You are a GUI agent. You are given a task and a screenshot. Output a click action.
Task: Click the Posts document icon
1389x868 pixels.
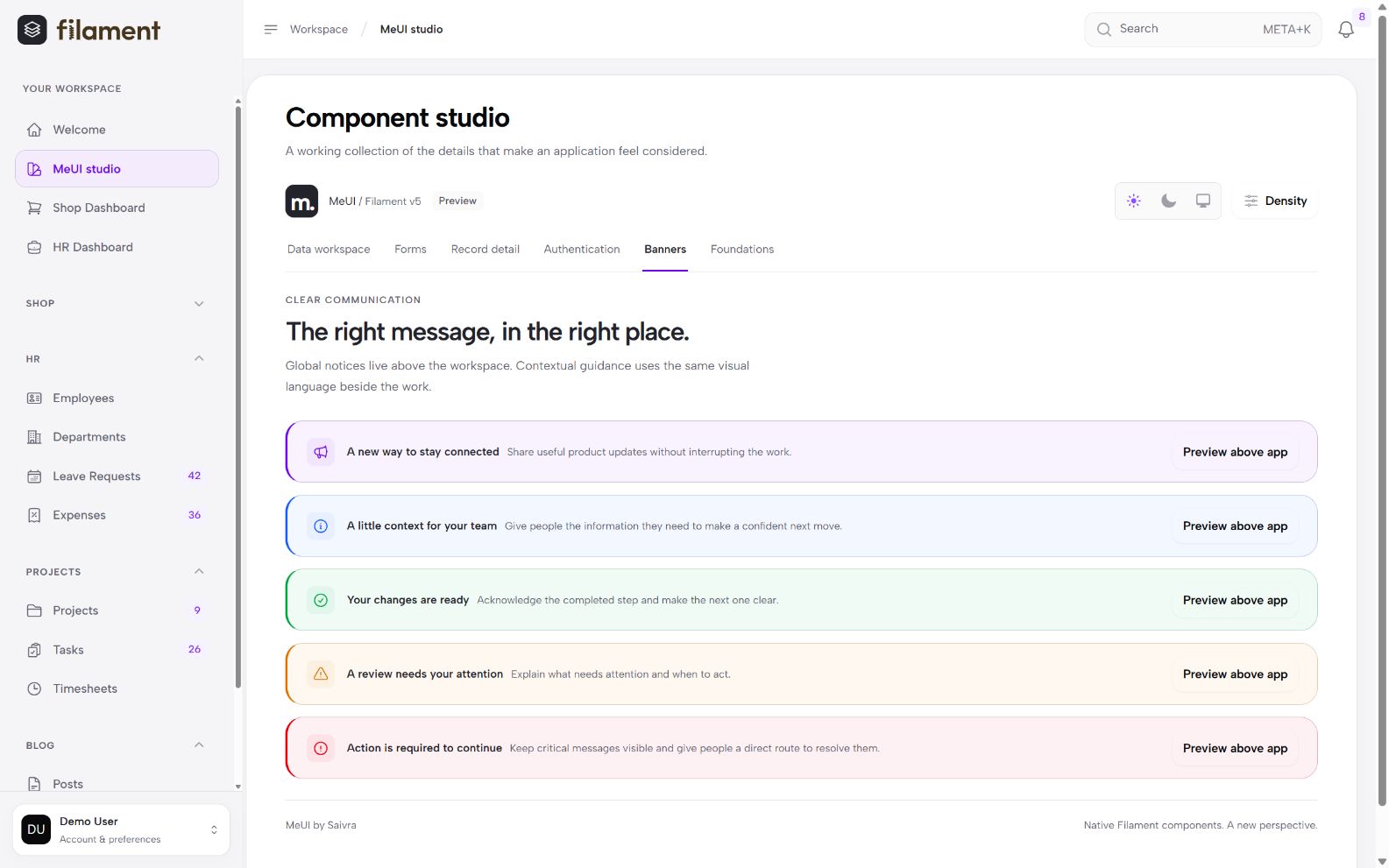click(x=34, y=784)
